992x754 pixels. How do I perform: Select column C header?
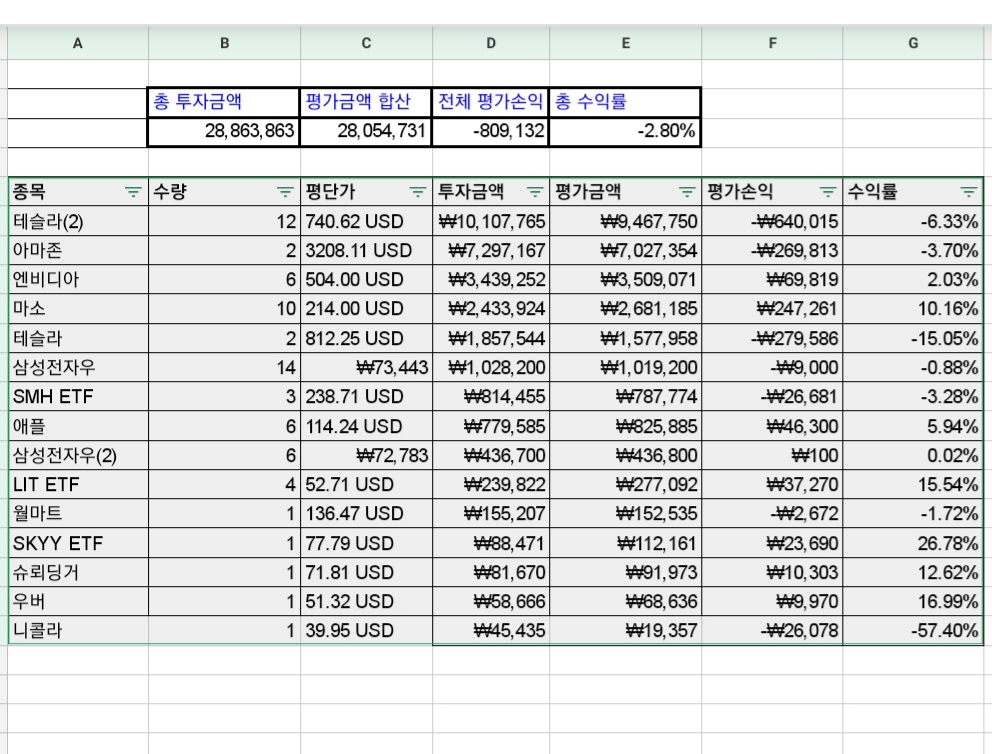click(x=366, y=43)
